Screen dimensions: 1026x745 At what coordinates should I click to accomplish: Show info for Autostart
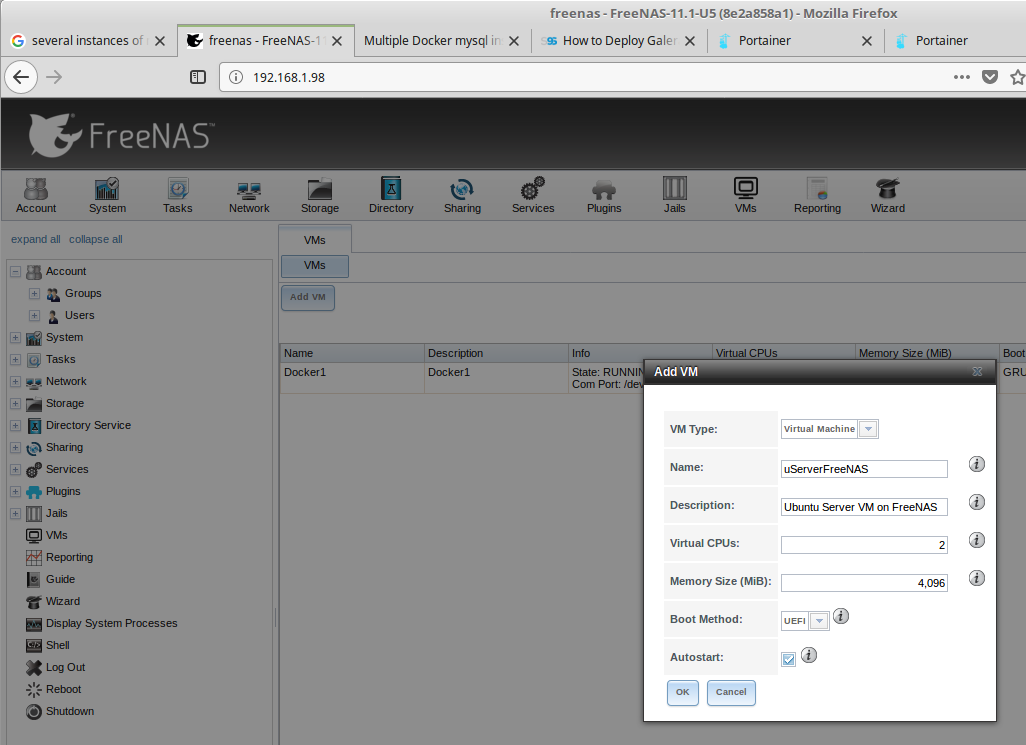click(809, 655)
